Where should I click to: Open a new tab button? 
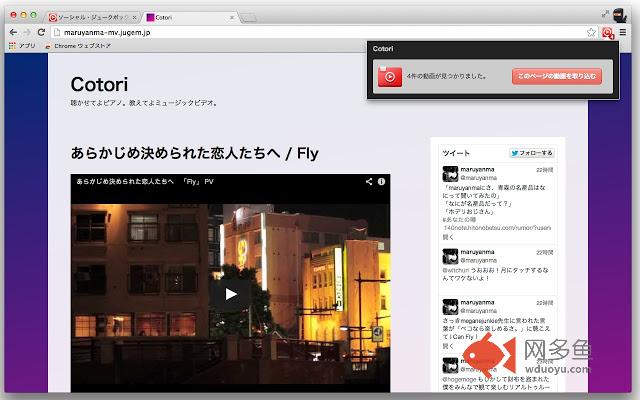pos(248,18)
